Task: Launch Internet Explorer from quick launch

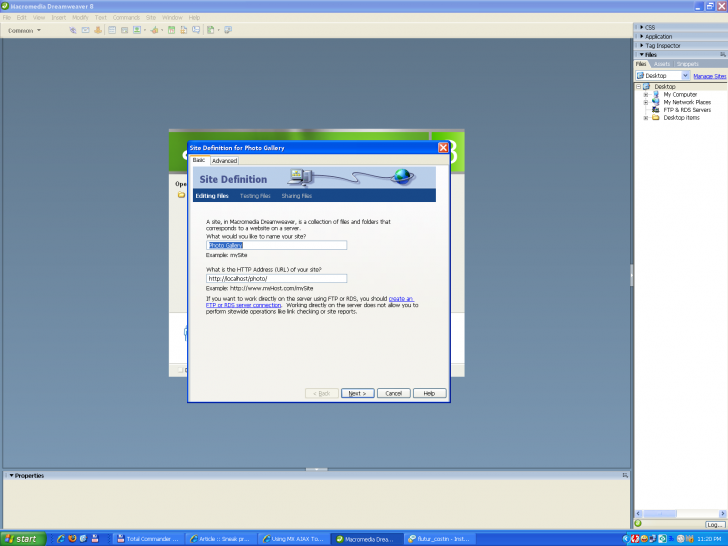Action: pos(61,539)
